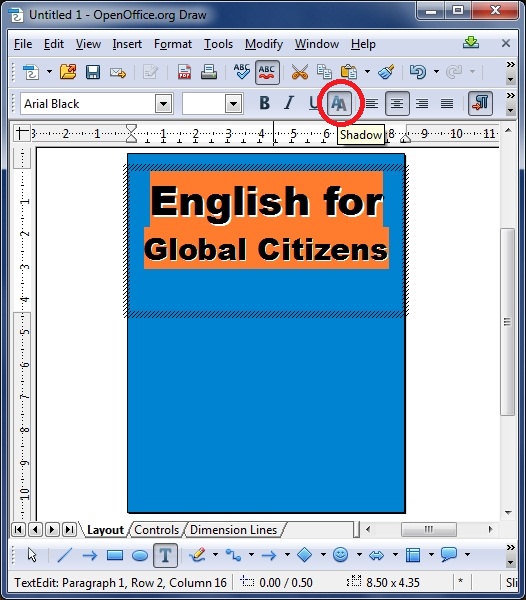This screenshot has width=526, height=600.
Task: Export directly as PDF icon
Action: (184, 72)
